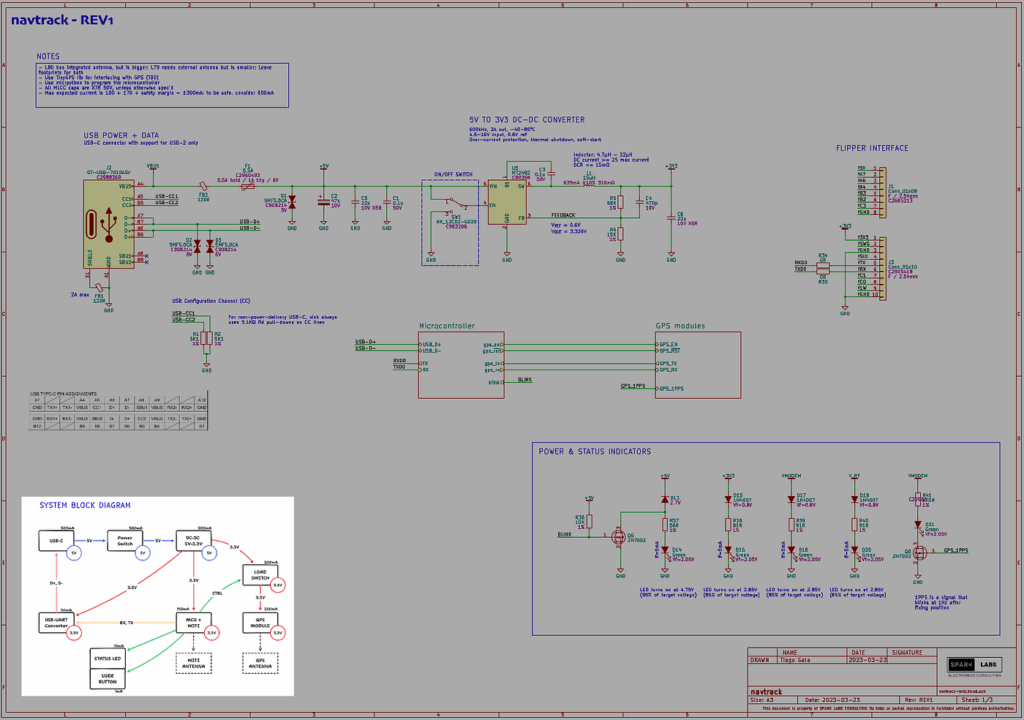Click the USB-C block in the block diagram
Image resolution: width=1024 pixels, height=720 pixels.
click(56, 541)
